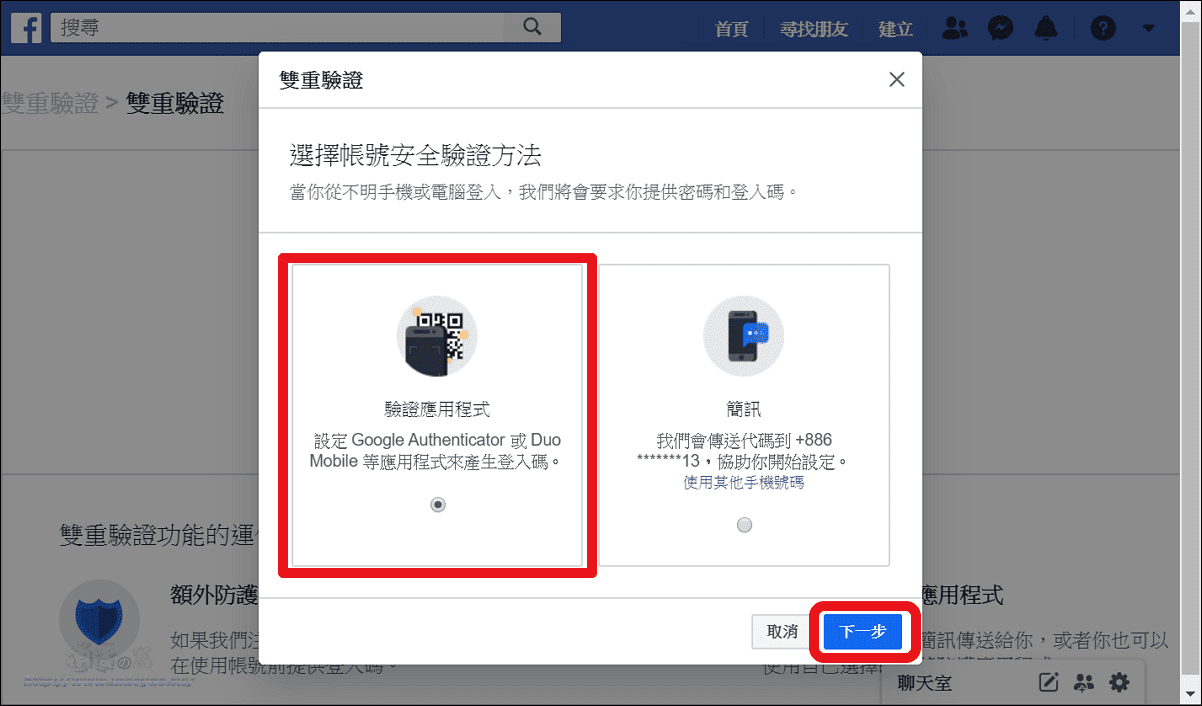Open friend requests icon in top bar
Screen dimensions: 1202x706
click(955, 28)
